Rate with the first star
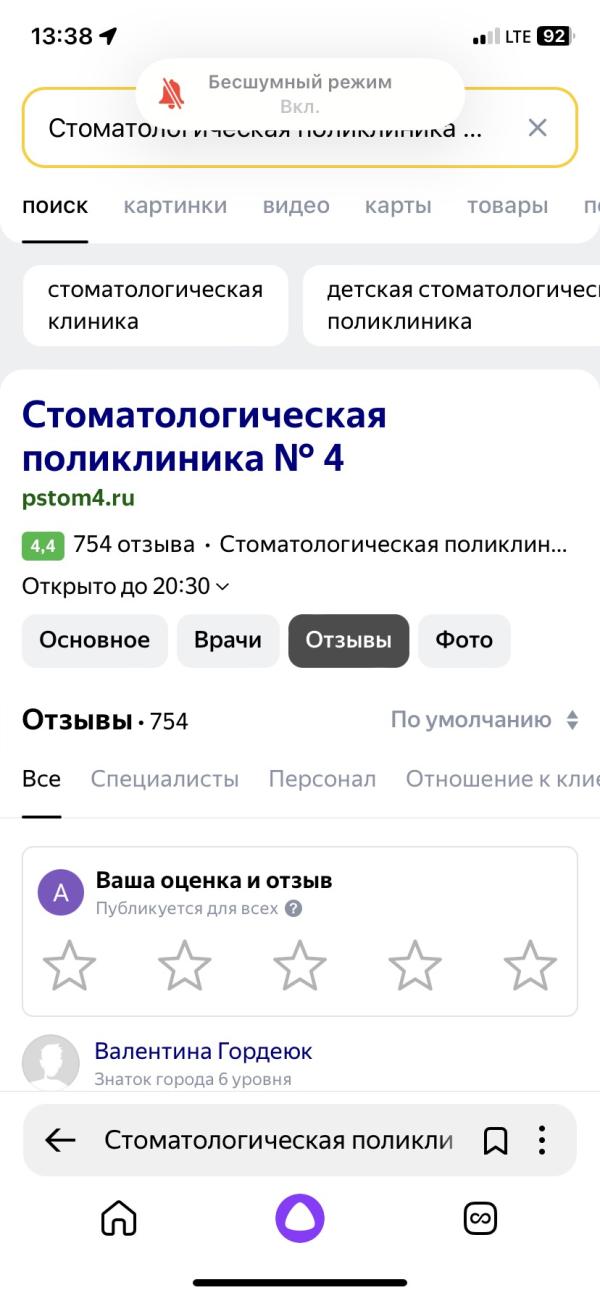This screenshot has height=1297, width=600. pos(70,965)
